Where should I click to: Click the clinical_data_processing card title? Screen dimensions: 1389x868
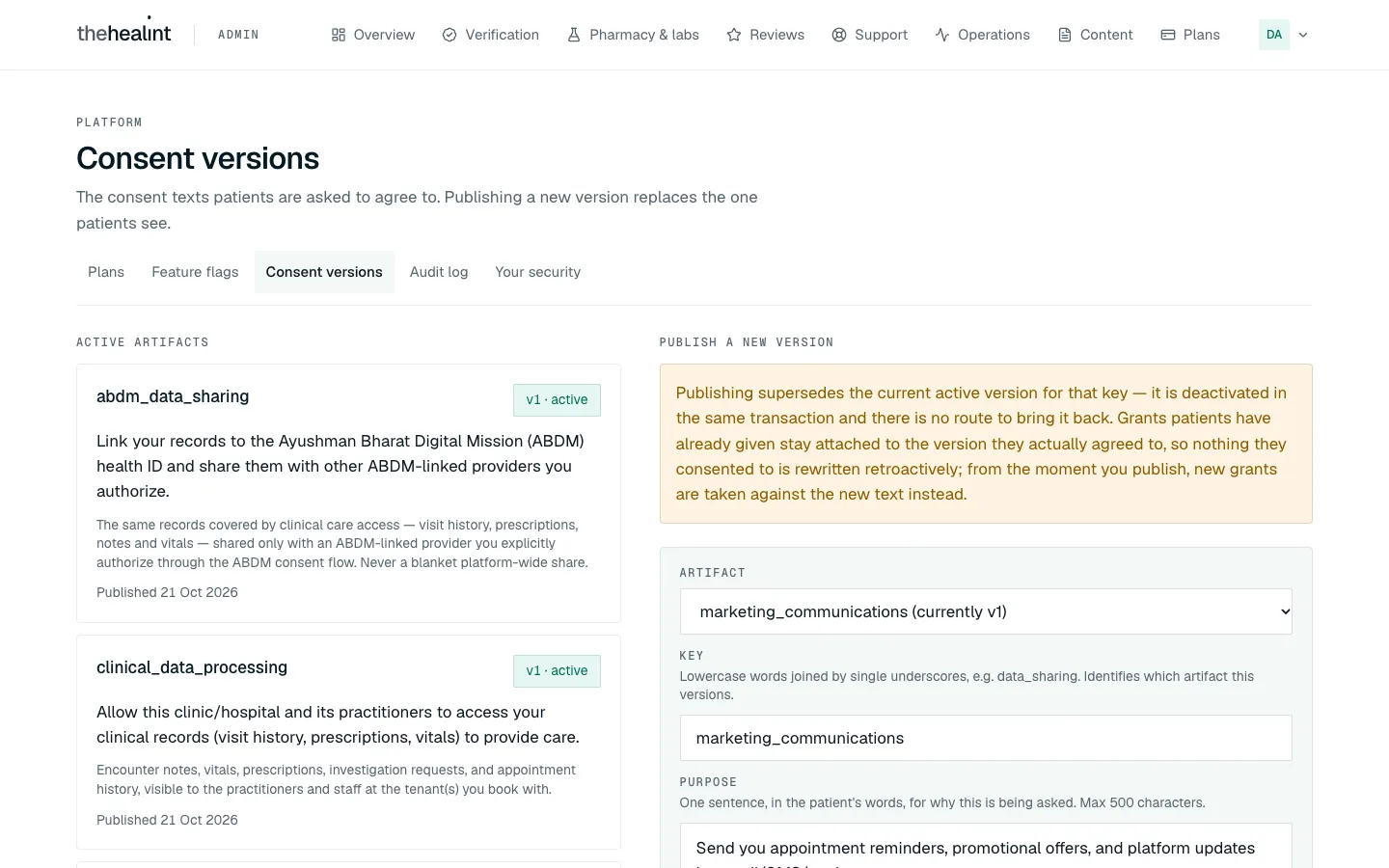coord(192,667)
